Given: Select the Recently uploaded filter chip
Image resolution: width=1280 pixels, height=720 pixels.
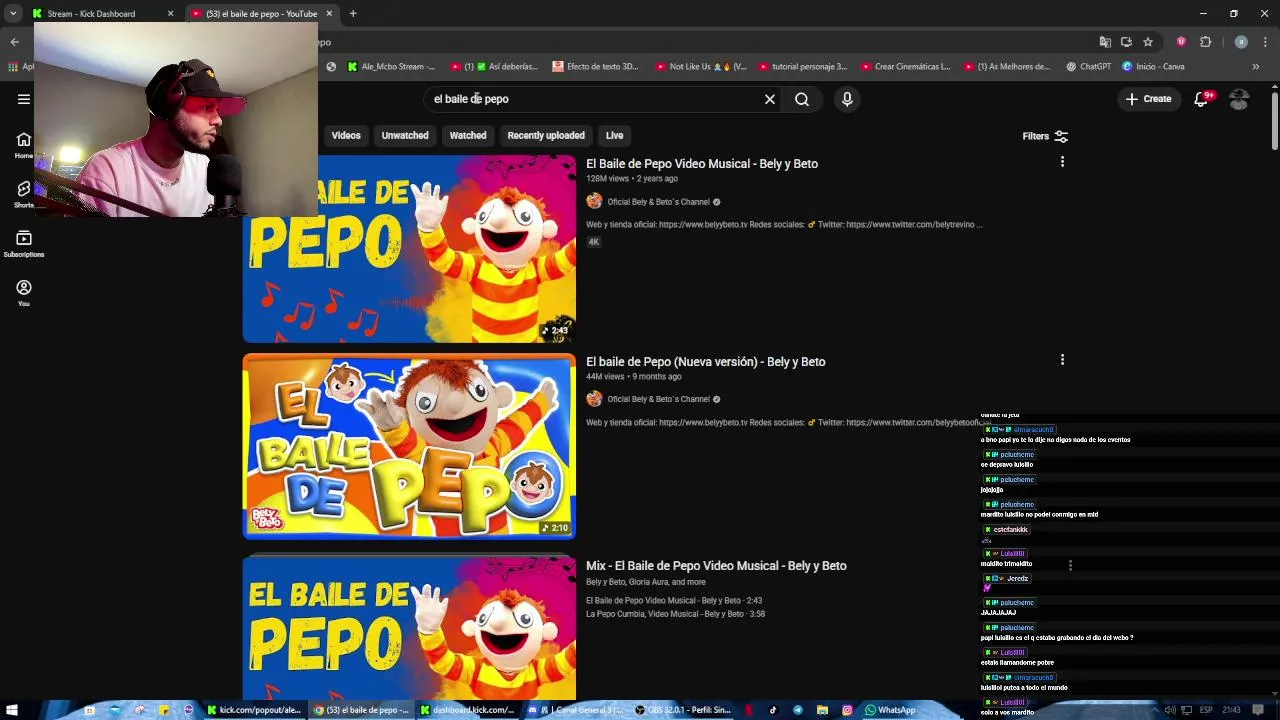Looking at the screenshot, I should tap(546, 135).
